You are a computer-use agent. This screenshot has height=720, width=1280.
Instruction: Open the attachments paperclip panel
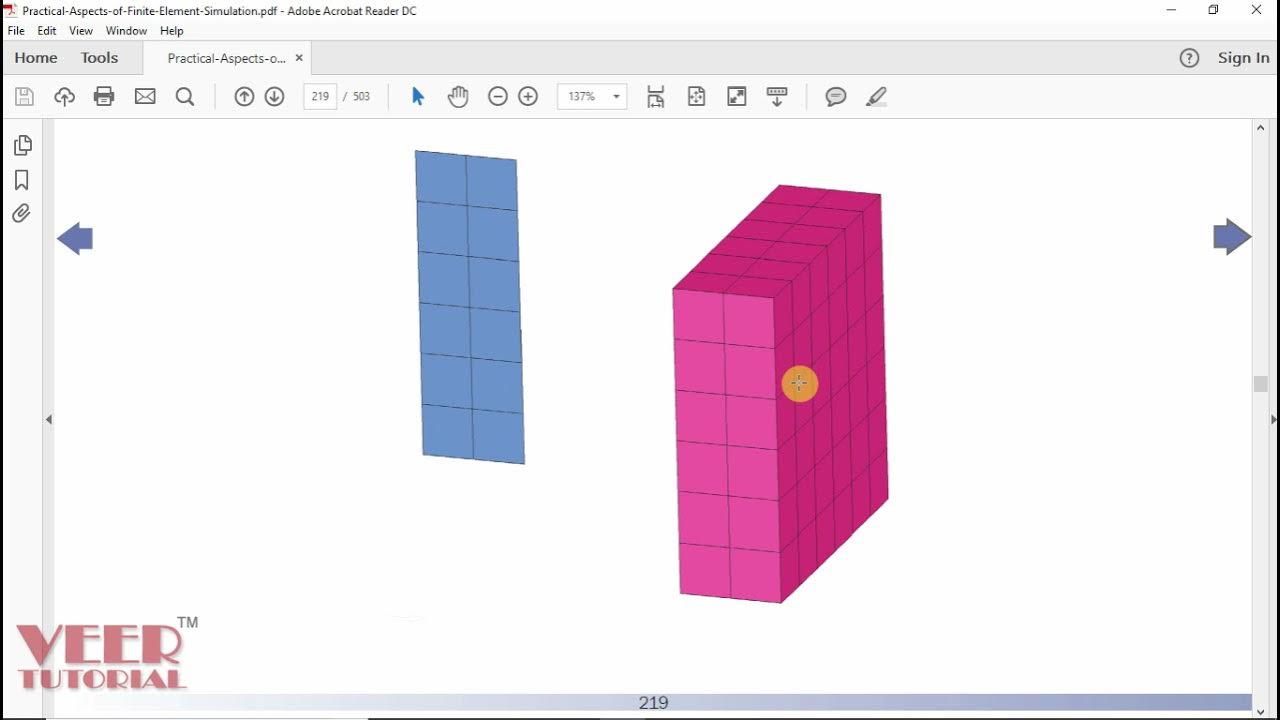pyautogui.click(x=22, y=213)
